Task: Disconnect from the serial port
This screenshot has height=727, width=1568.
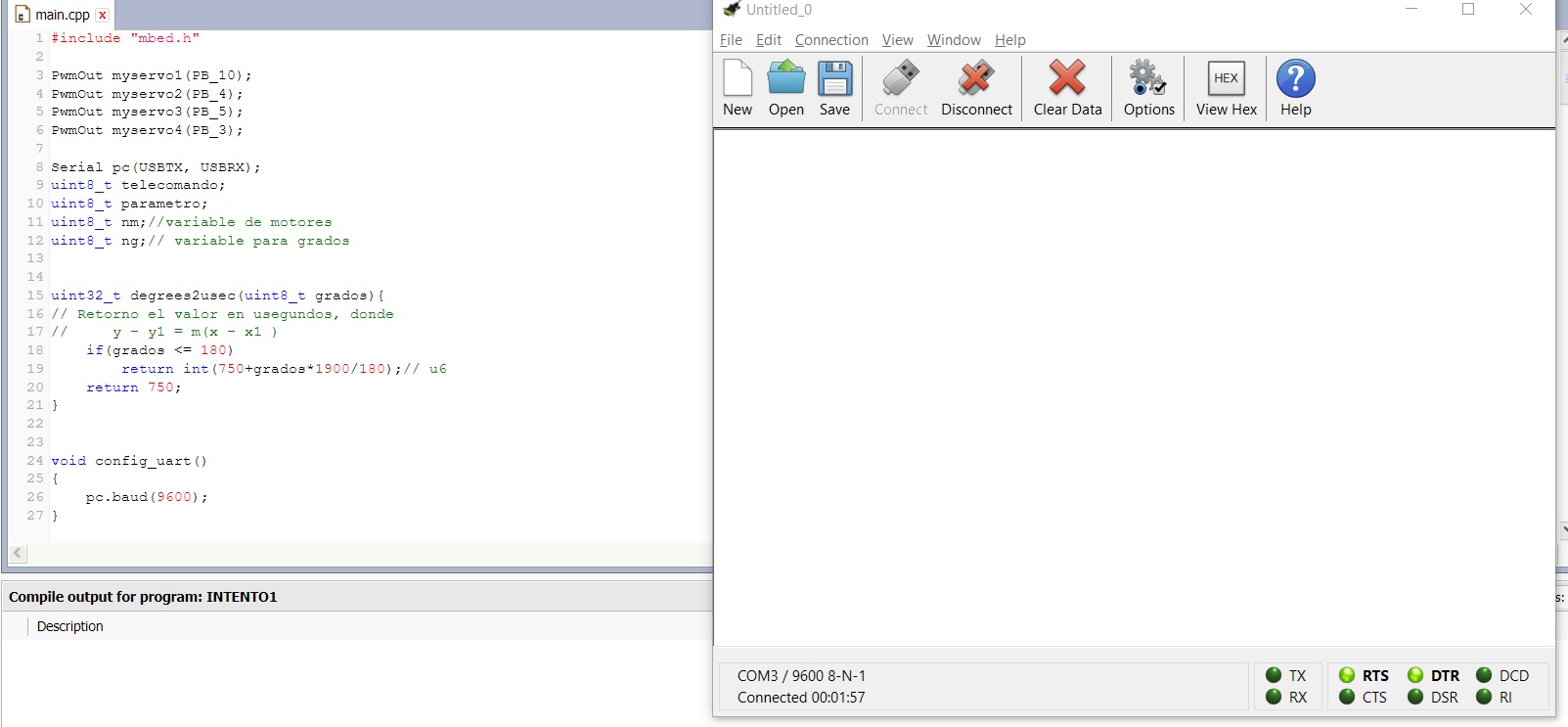Action: 976,87
